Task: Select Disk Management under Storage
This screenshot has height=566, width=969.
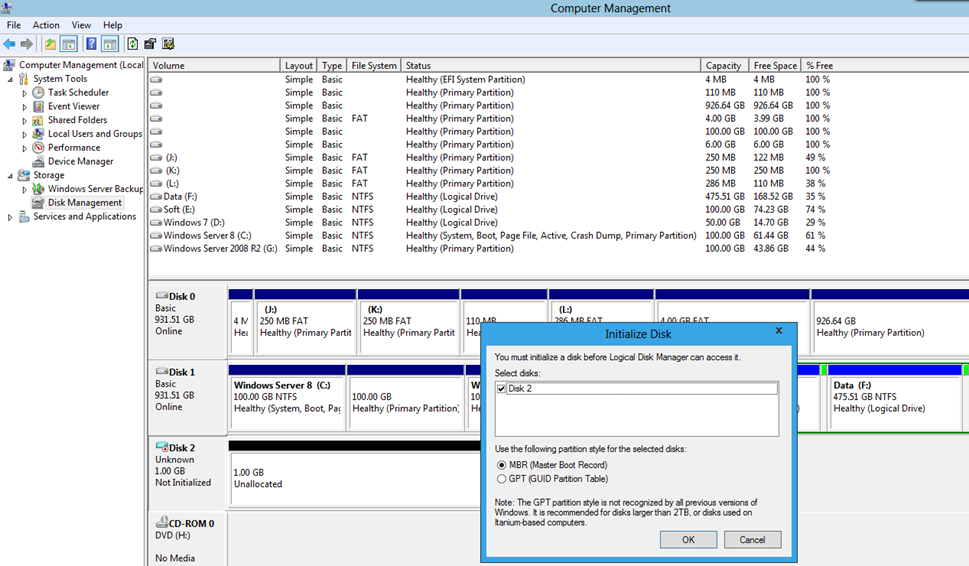Action: coord(84,202)
